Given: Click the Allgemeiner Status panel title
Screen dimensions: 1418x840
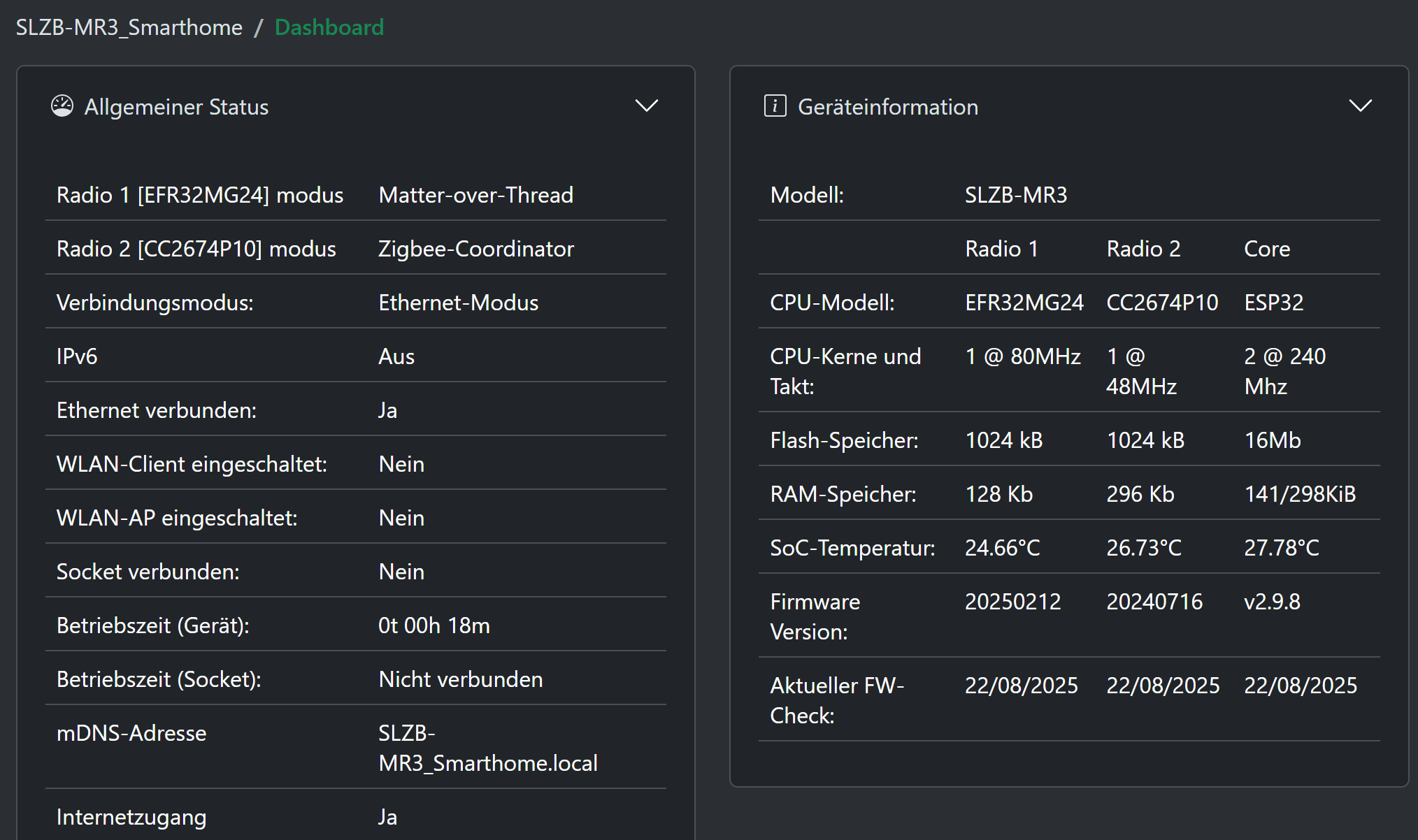Looking at the screenshot, I should [x=176, y=107].
